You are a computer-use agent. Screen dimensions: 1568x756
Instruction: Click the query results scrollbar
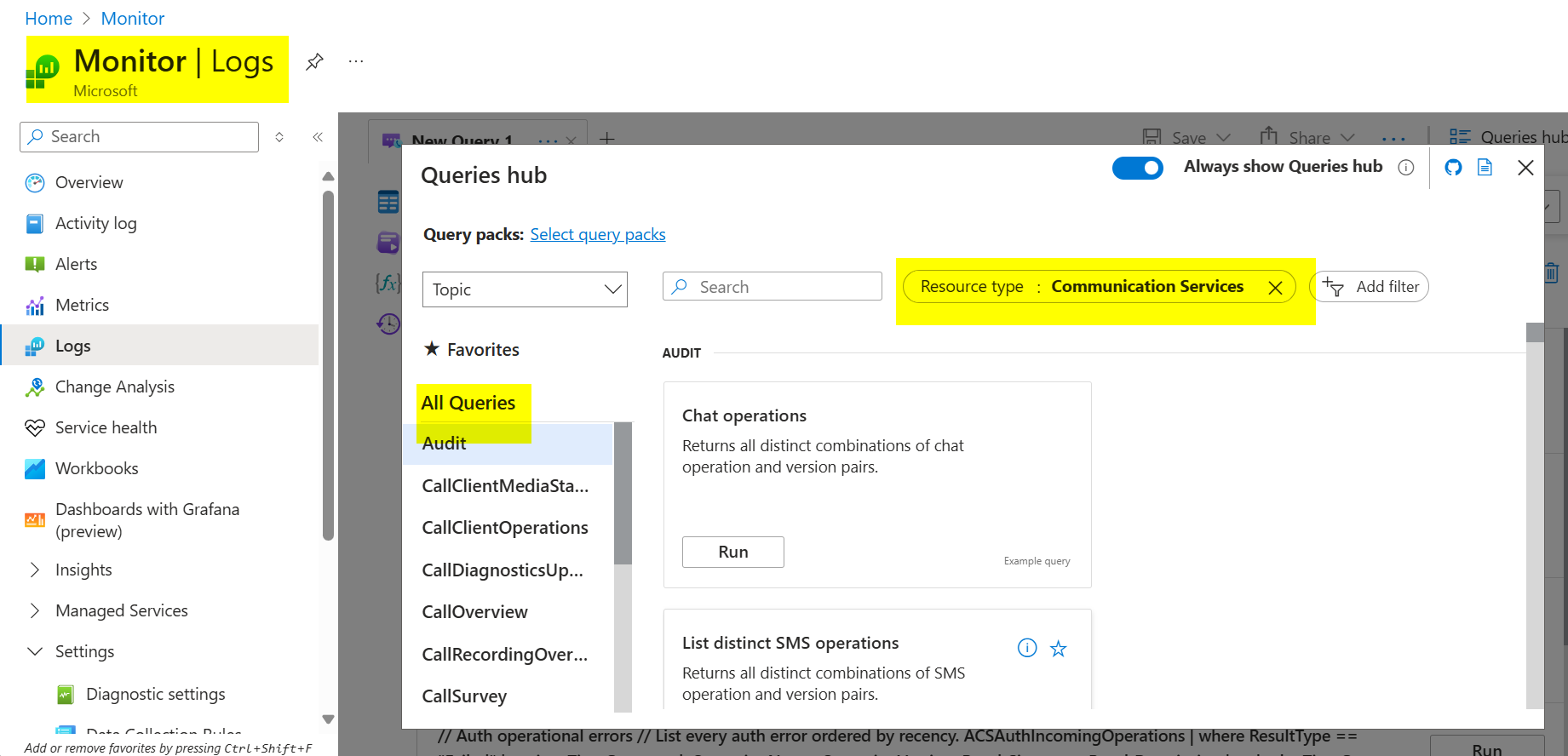[1535, 333]
